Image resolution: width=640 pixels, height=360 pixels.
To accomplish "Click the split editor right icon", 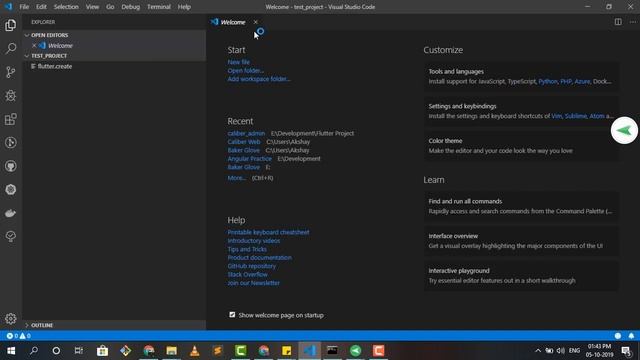I will point(618,22).
